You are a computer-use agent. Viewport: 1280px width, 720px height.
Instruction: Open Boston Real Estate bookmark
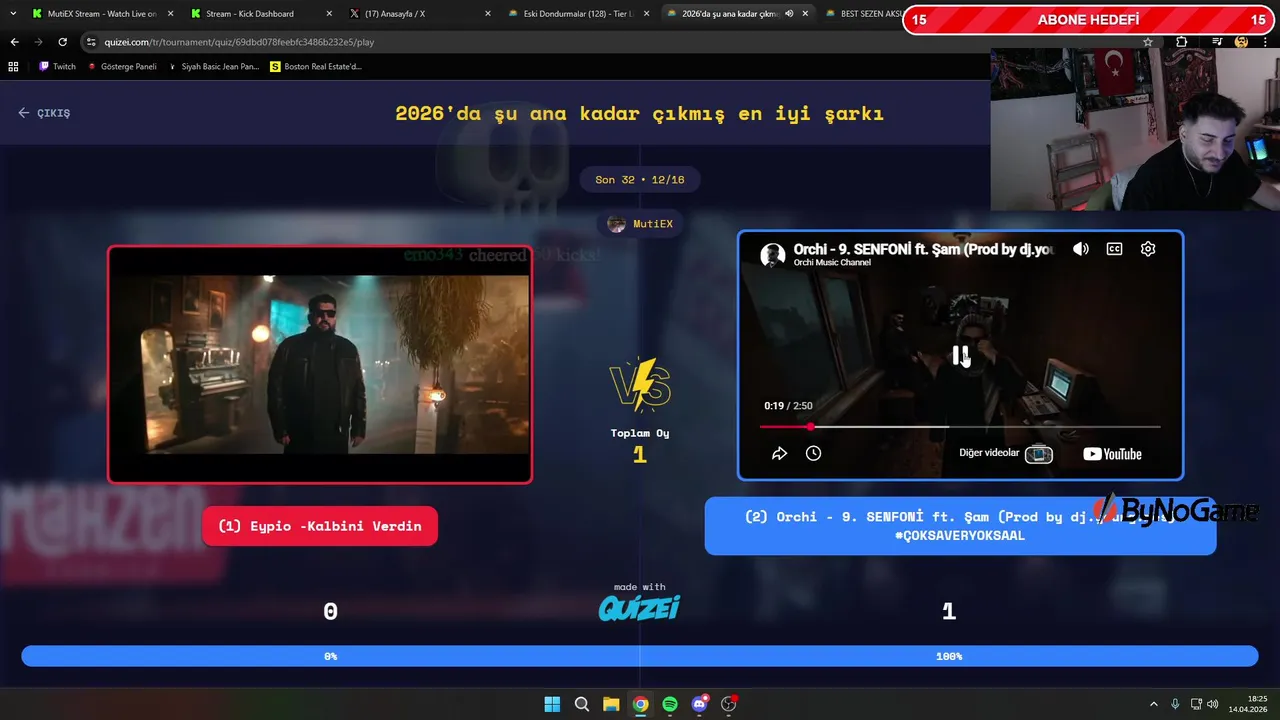[316, 67]
